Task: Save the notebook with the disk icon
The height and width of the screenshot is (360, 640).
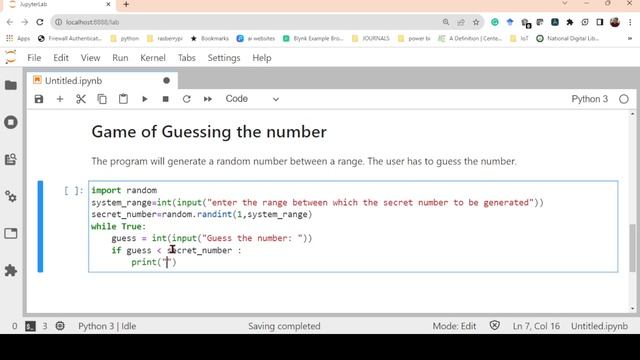Action: (39, 99)
